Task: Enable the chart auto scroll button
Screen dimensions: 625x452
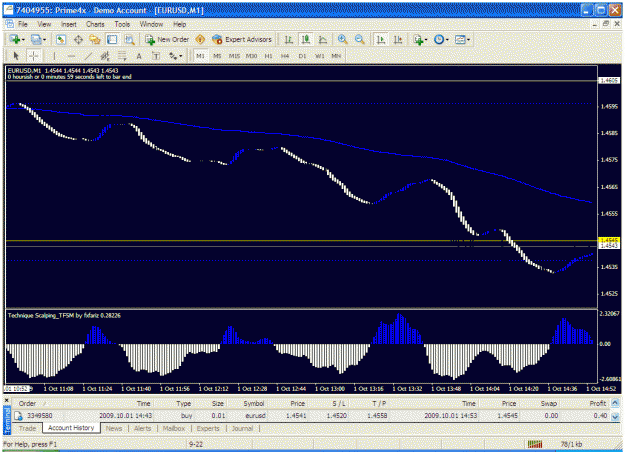Action: [x=381, y=39]
